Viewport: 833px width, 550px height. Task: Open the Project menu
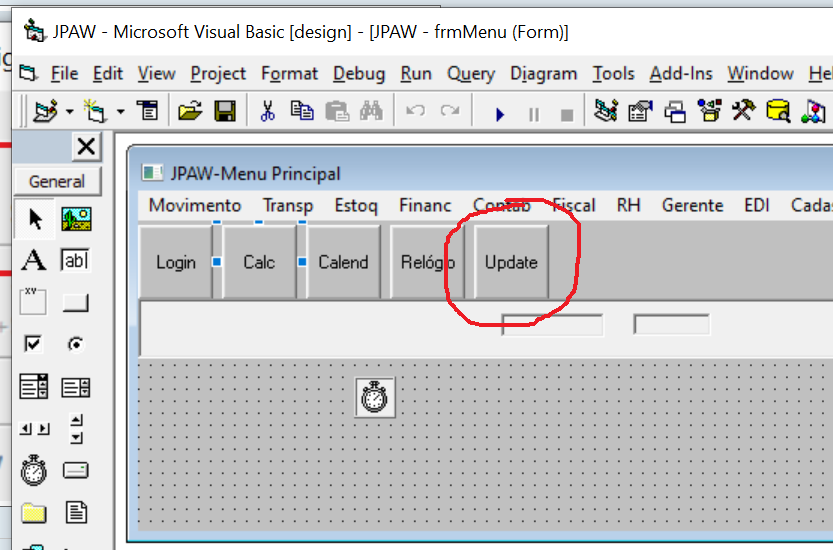(x=218, y=73)
